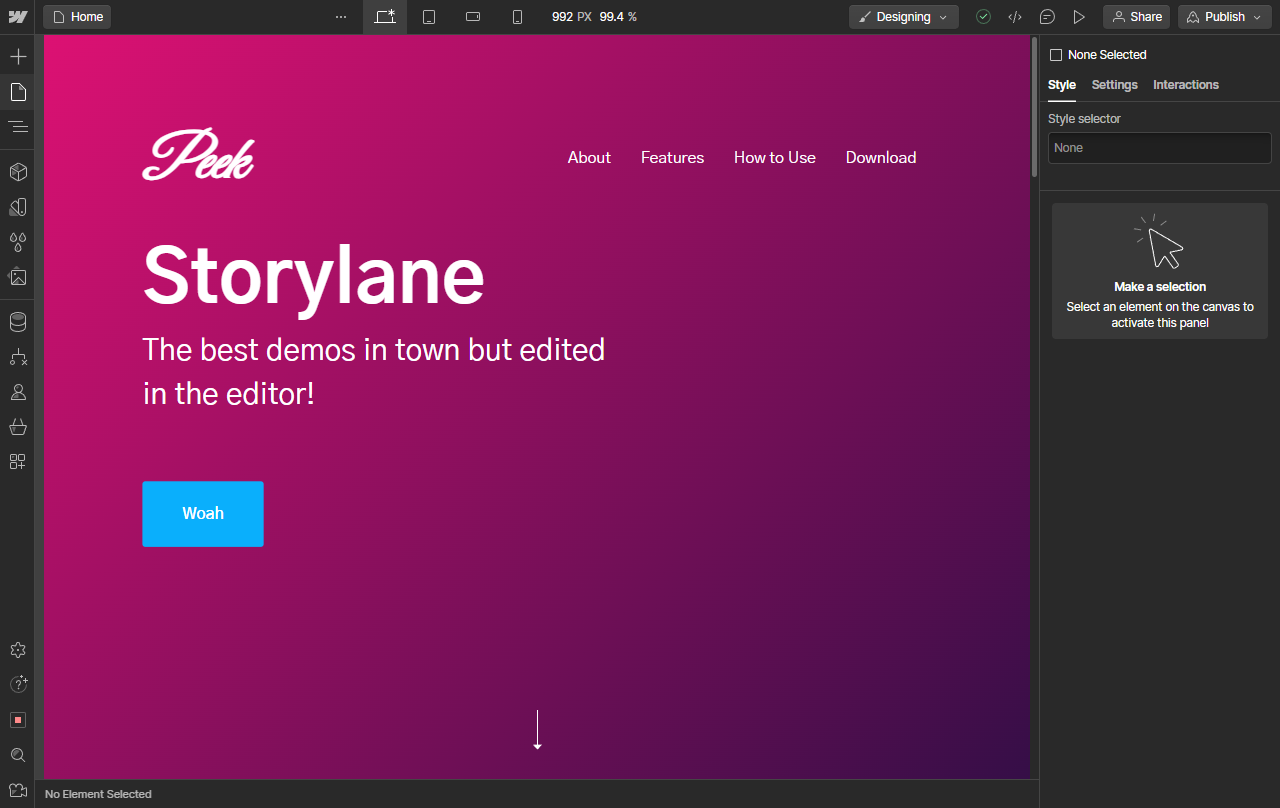Select the Peek logo on canvas
Screen dimensions: 1280x808
tap(198, 154)
